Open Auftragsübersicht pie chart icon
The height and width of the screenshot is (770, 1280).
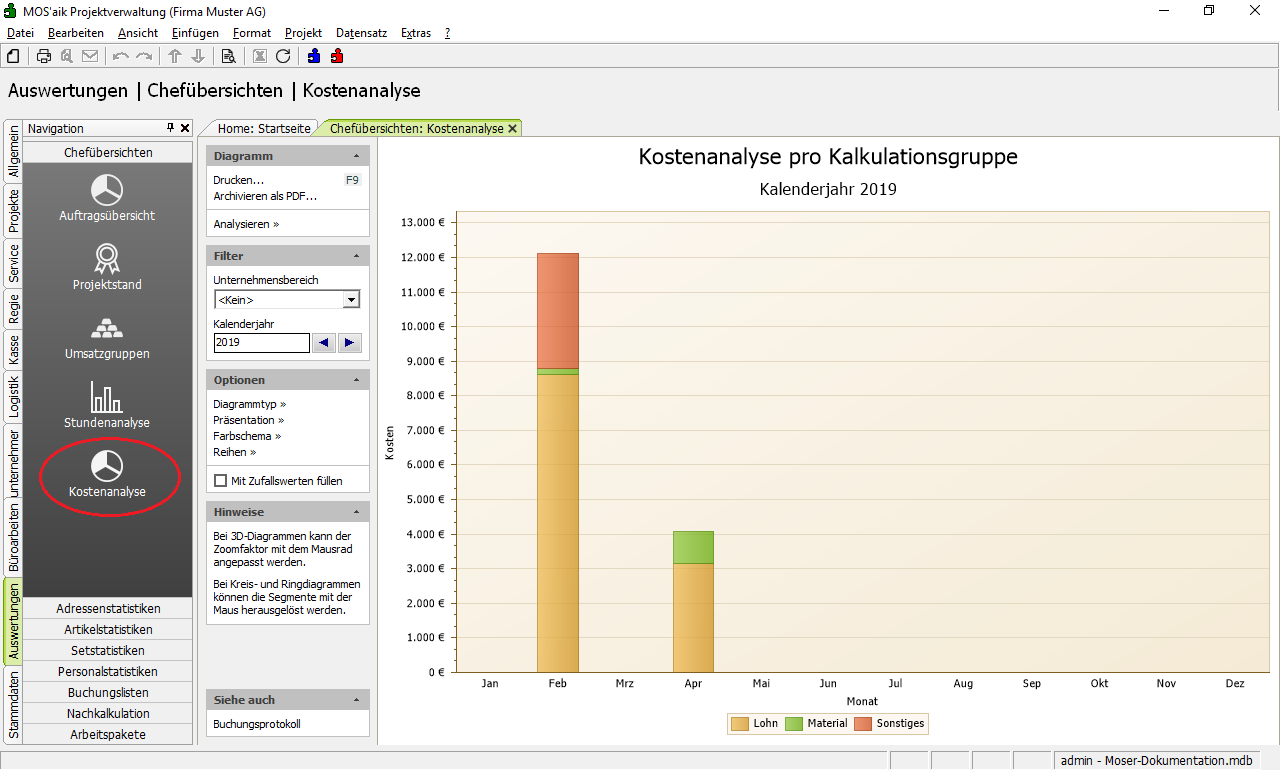click(107, 190)
